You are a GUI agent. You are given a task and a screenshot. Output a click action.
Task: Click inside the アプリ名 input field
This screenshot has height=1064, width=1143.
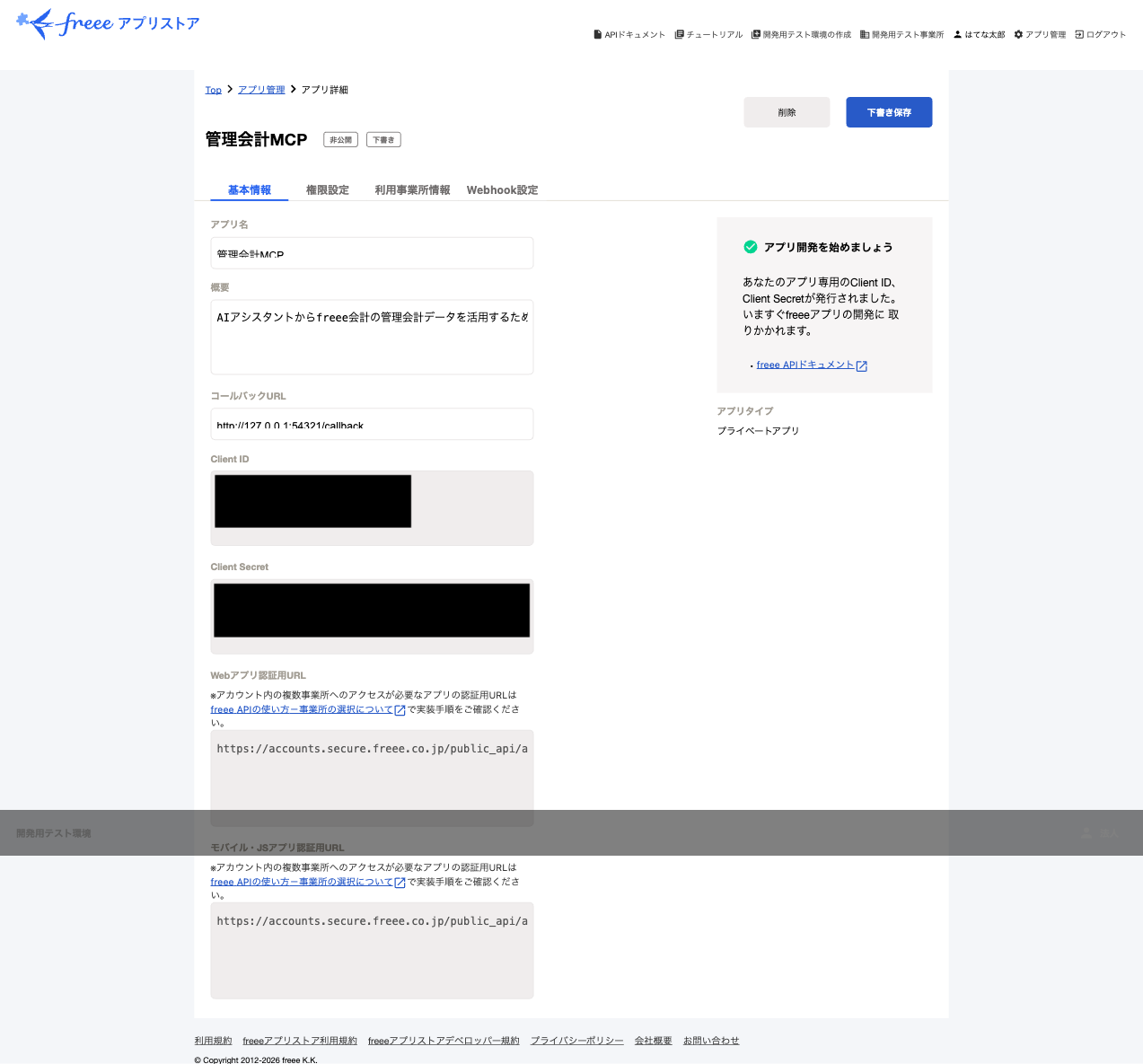coord(372,253)
